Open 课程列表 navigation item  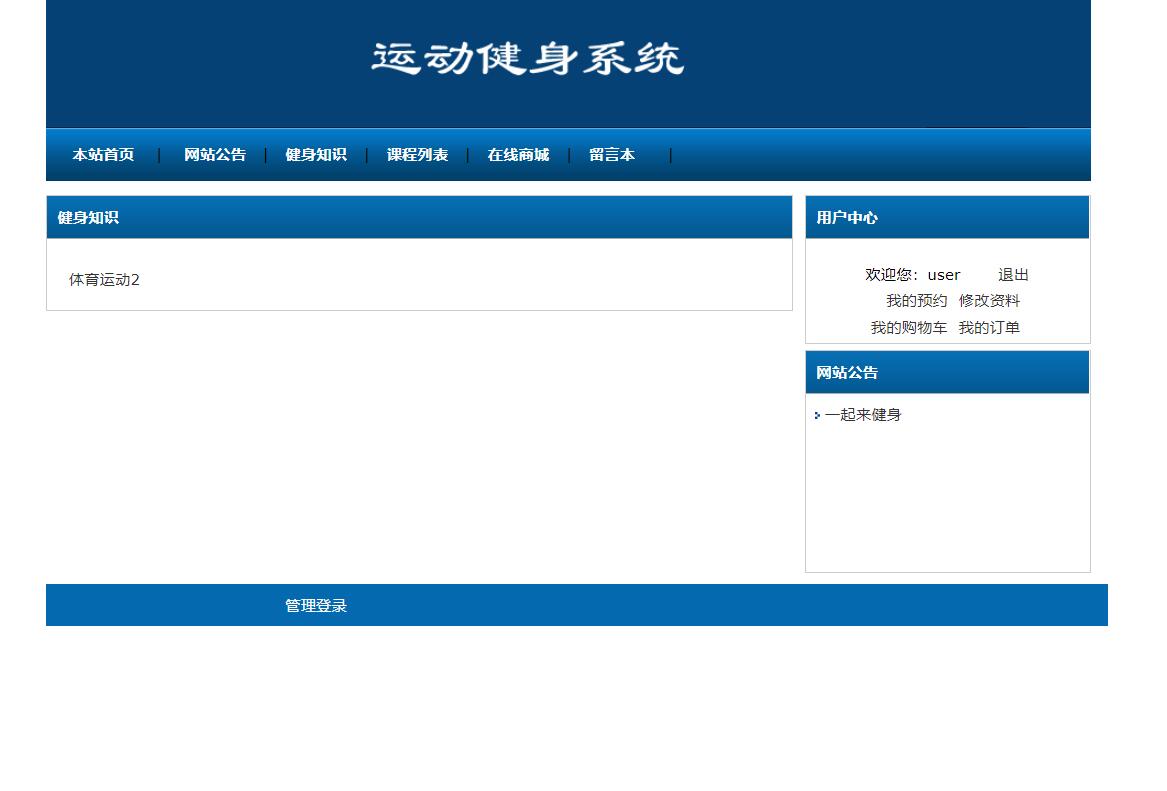click(417, 155)
